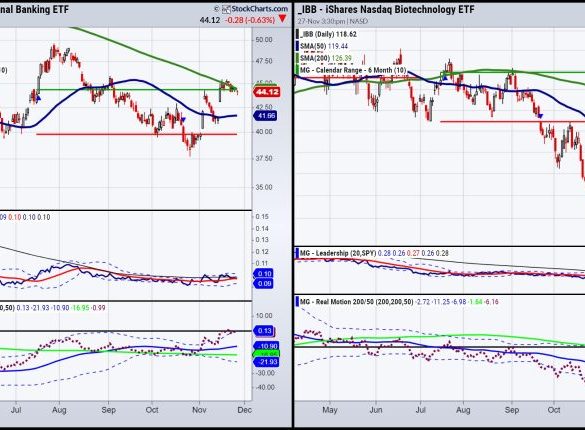Screen dimensions: 585x430
Task: Click the 'SMA(50) 119.44' legend text
Action: click(x=324, y=46)
